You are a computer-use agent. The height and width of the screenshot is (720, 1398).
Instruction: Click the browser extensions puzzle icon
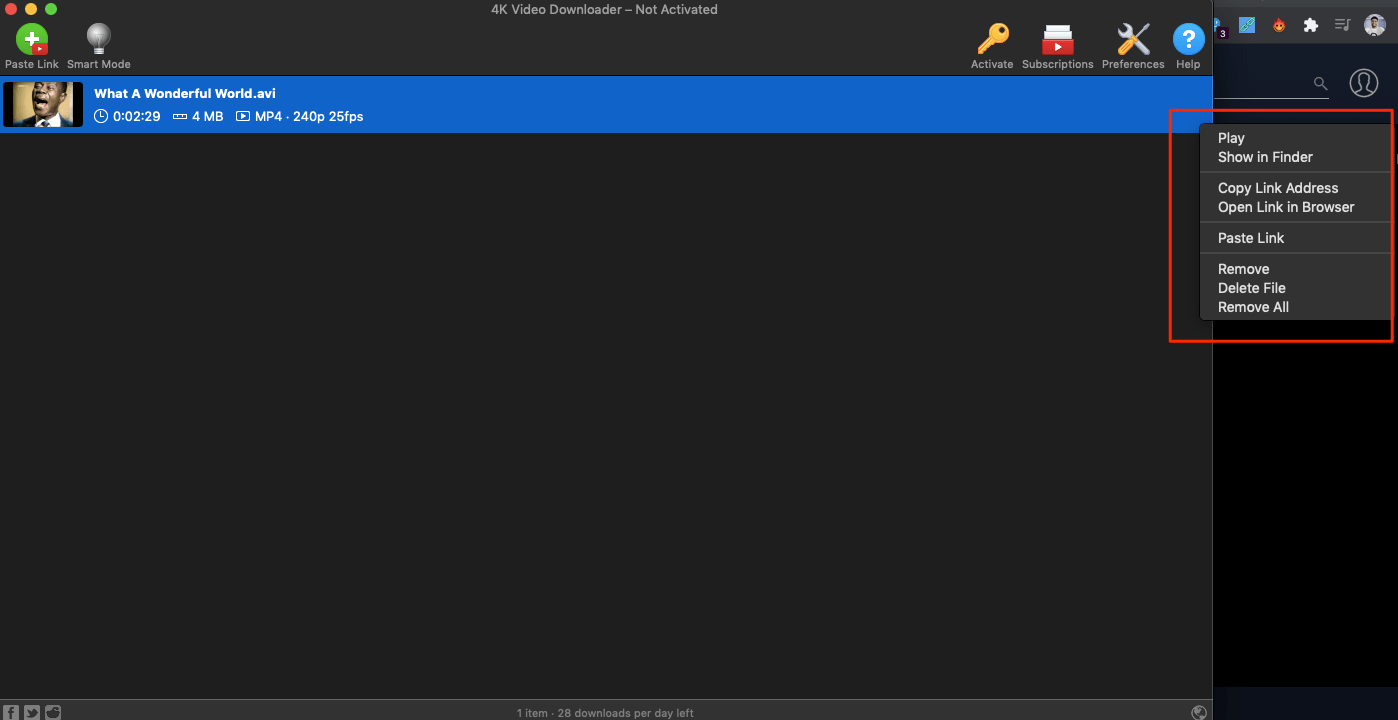(x=1310, y=26)
